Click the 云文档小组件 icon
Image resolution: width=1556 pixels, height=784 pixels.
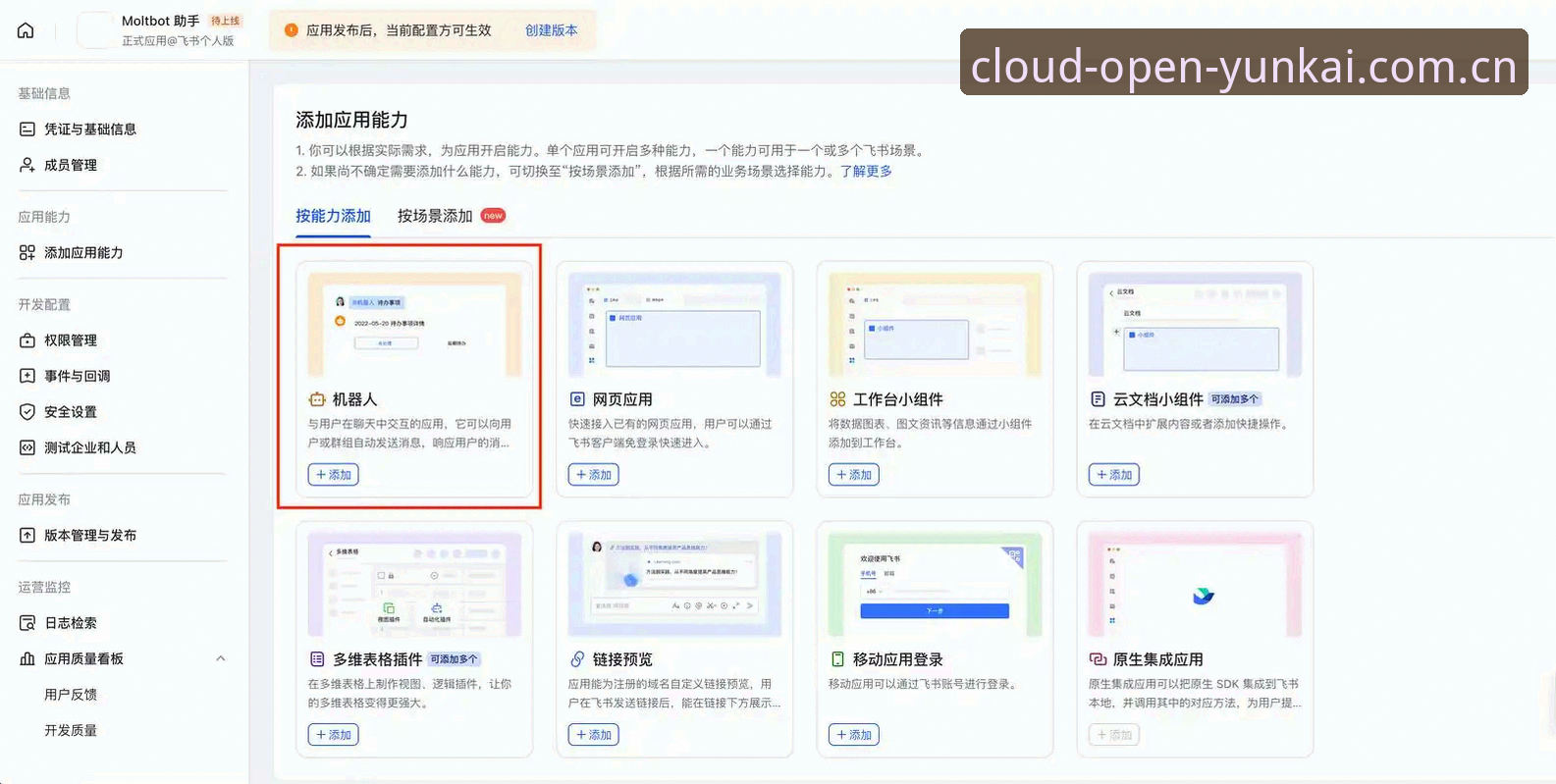click(x=1098, y=399)
